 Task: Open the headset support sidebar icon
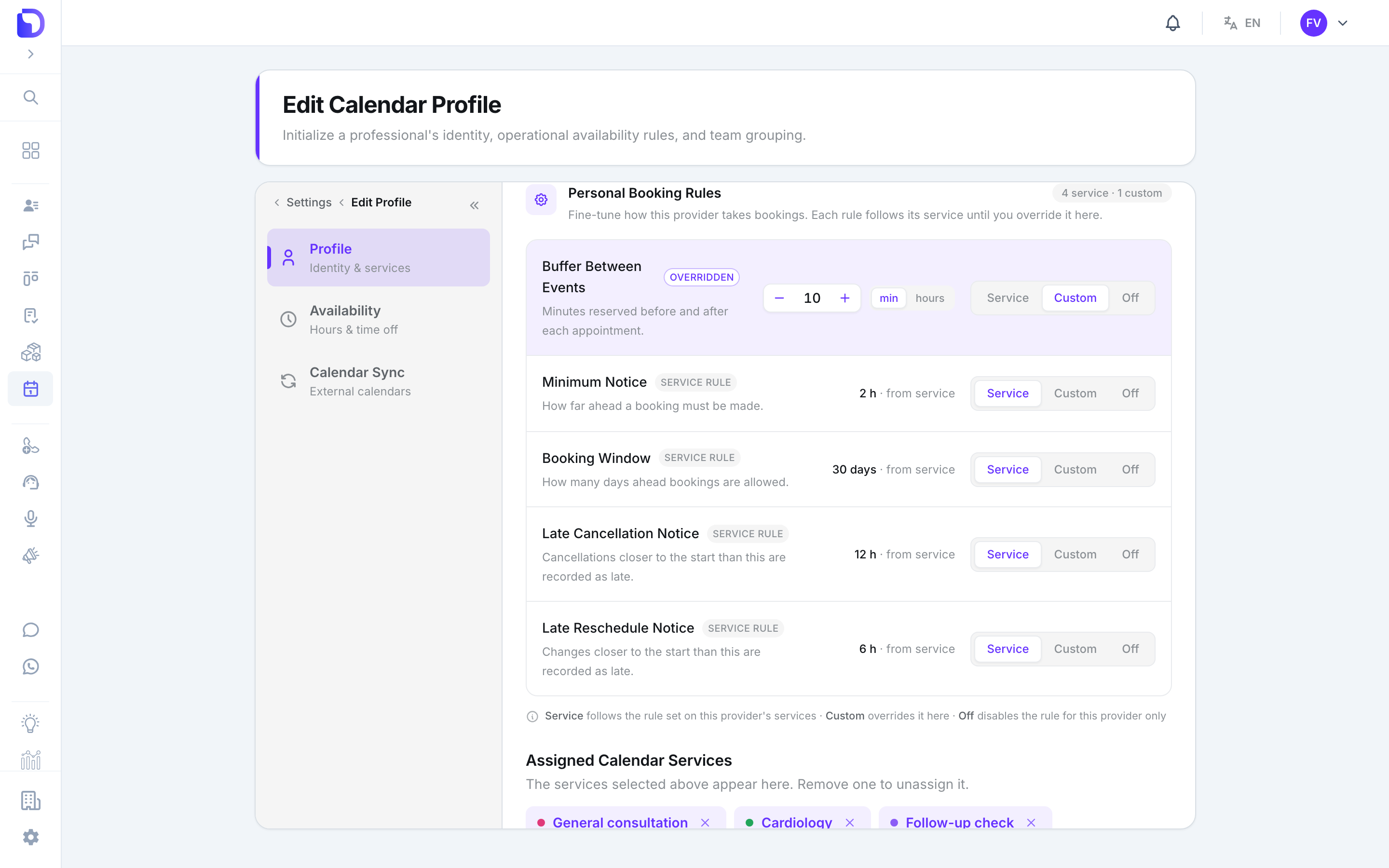click(30, 483)
